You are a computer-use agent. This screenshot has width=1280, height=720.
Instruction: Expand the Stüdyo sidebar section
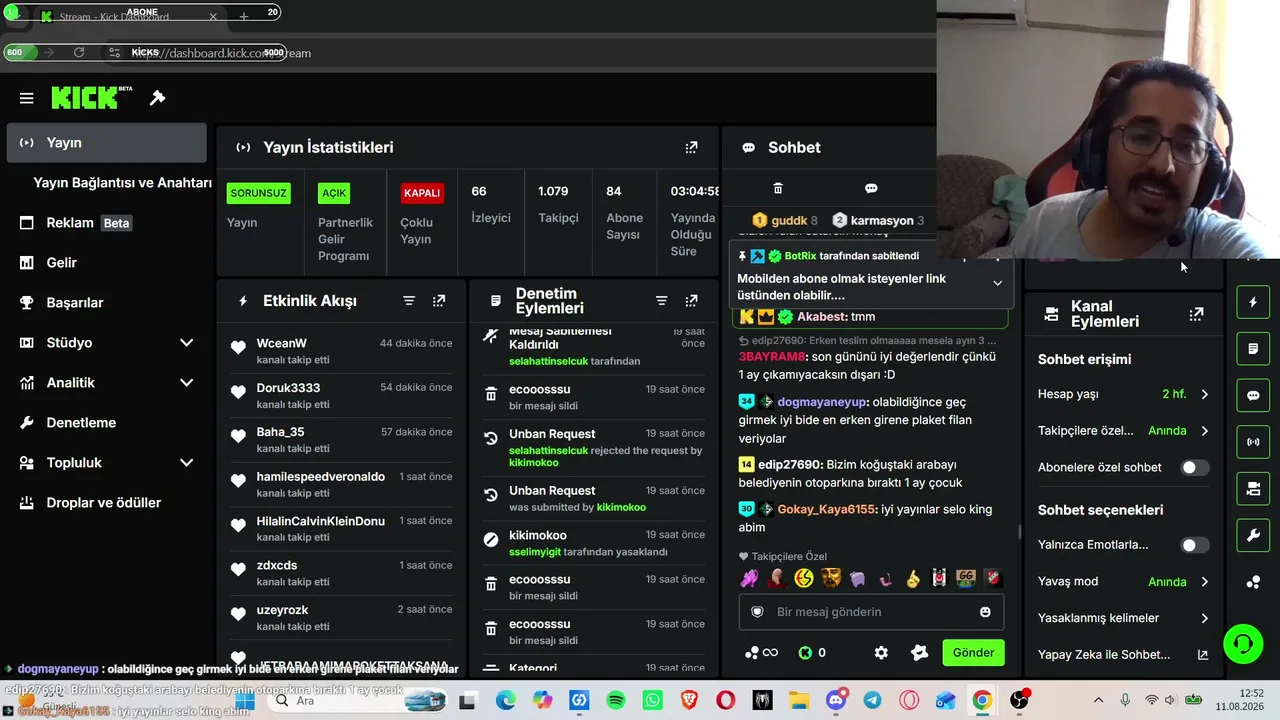coord(186,343)
